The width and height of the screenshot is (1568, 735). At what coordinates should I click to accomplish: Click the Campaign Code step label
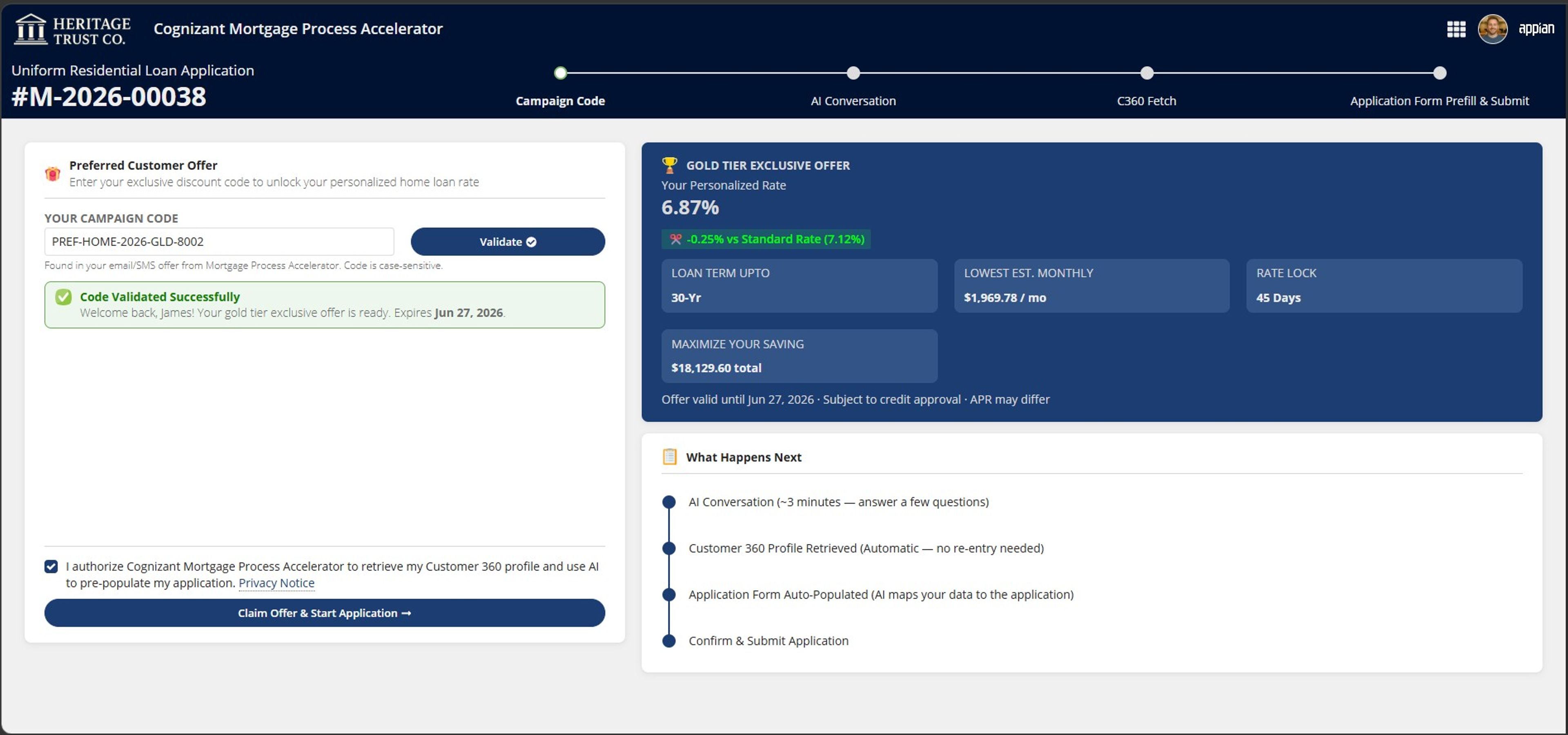pos(560,101)
